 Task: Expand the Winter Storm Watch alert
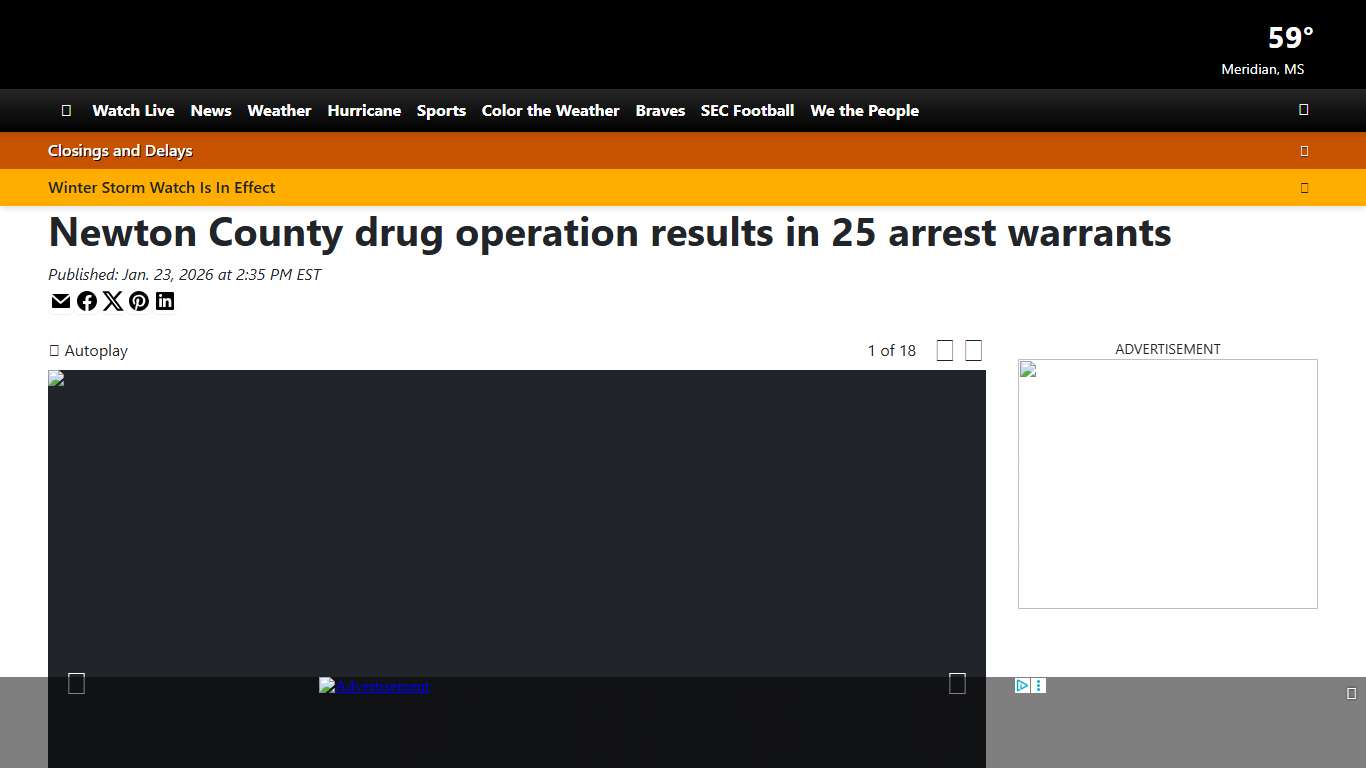(1304, 187)
